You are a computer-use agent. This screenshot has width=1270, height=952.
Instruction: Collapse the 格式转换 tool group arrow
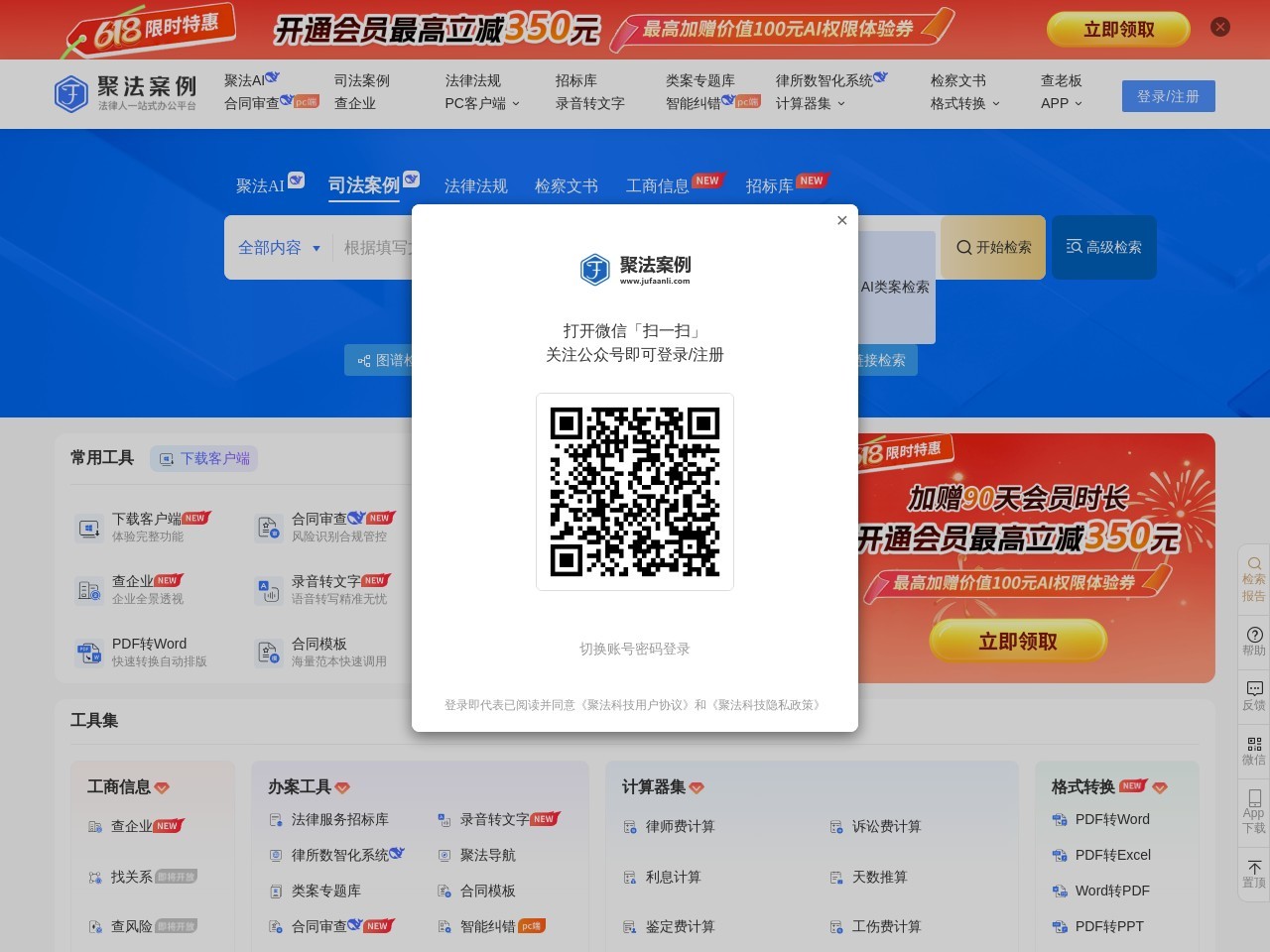(1160, 788)
